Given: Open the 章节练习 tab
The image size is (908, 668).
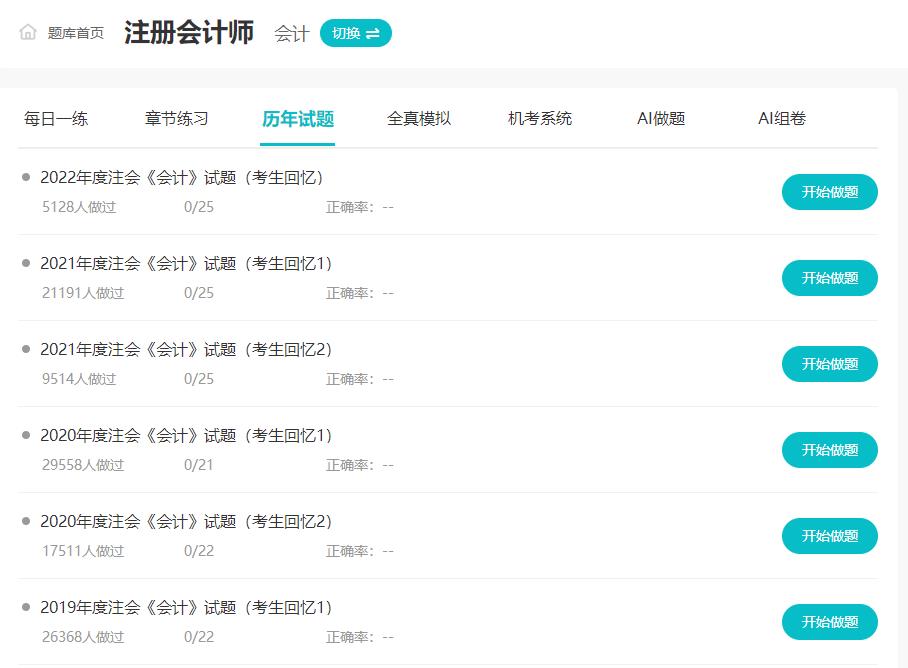Looking at the screenshot, I should [177, 119].
